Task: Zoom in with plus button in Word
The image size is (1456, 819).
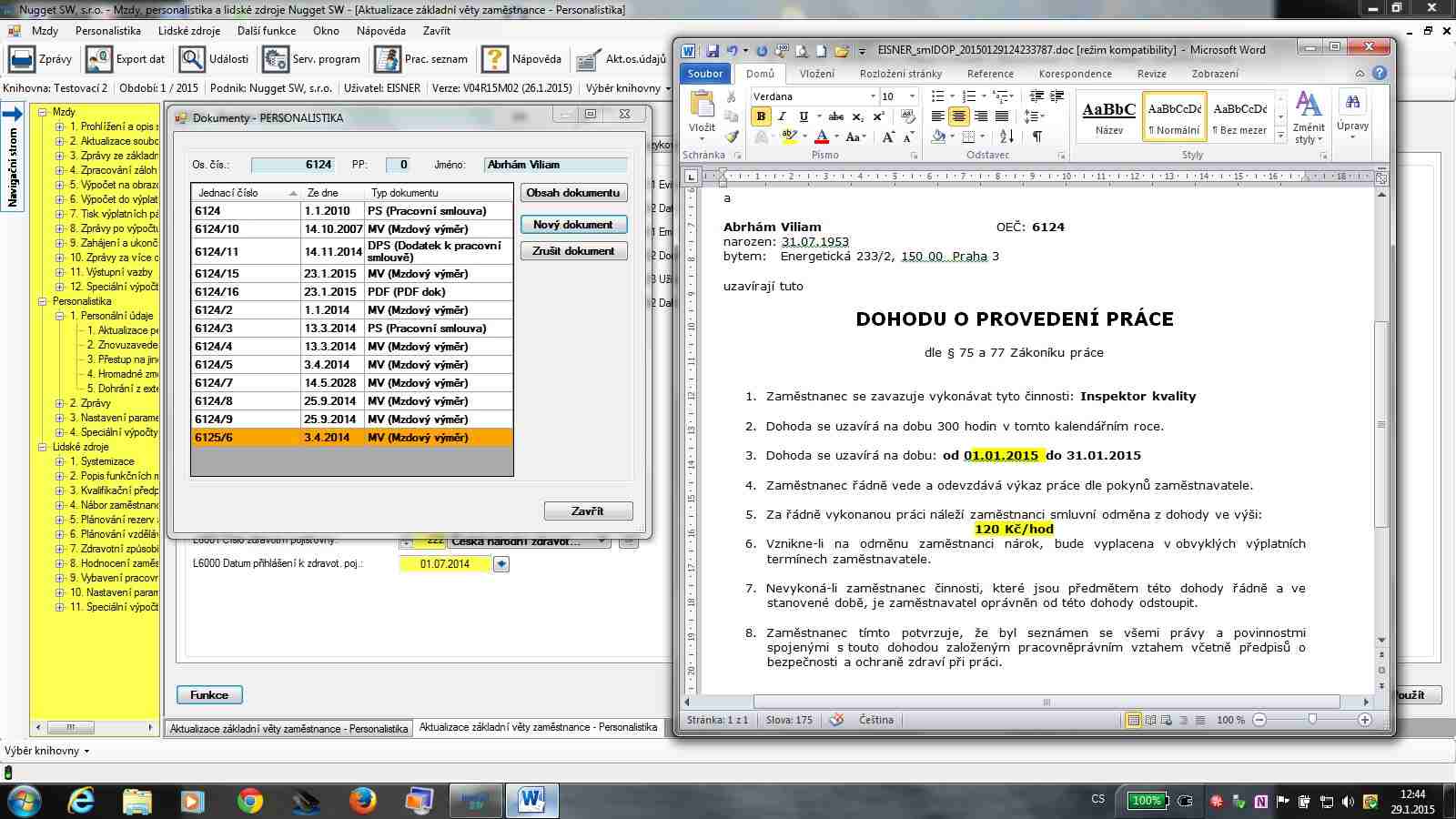Action: tap(1365, 720)
